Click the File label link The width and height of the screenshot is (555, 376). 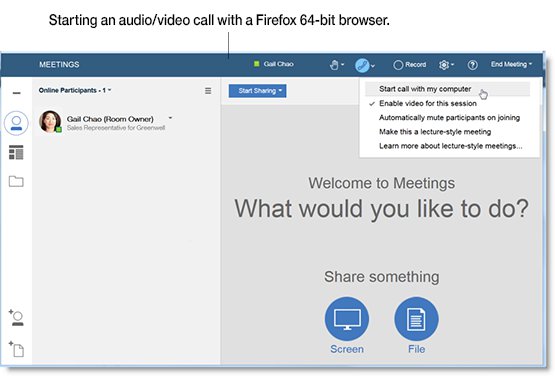coord(416,349)
